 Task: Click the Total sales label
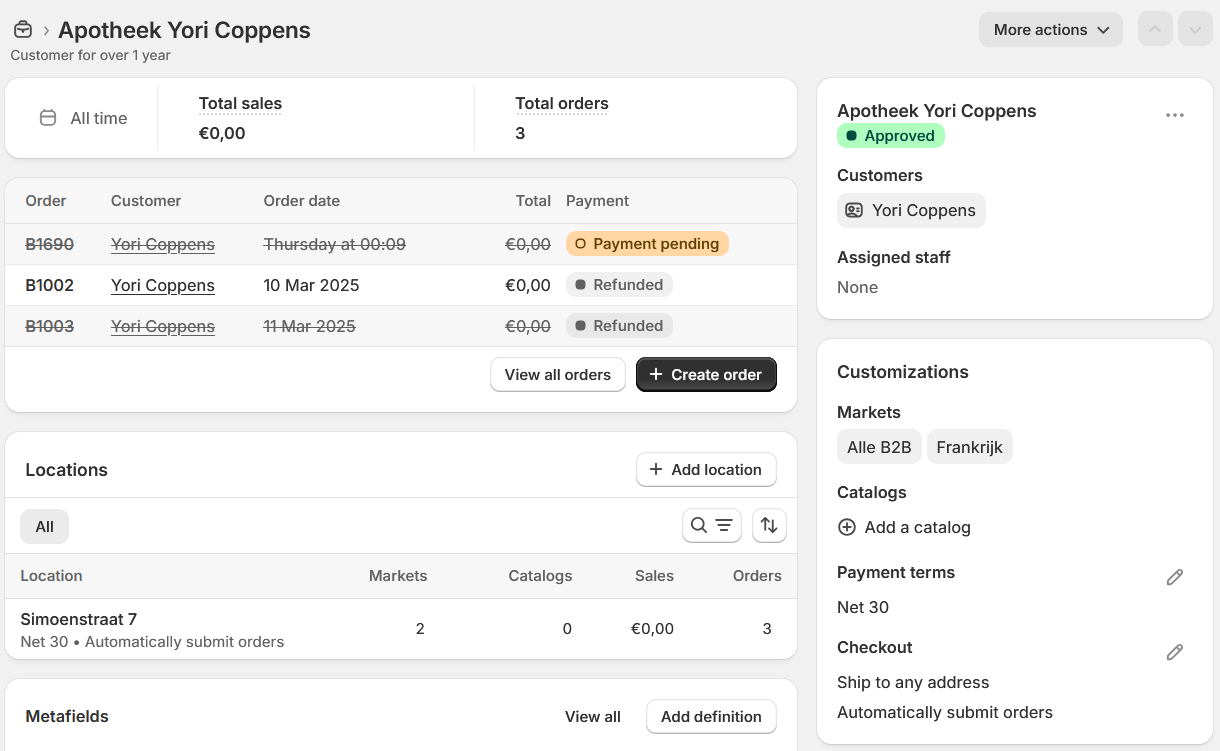coord(240,103)
